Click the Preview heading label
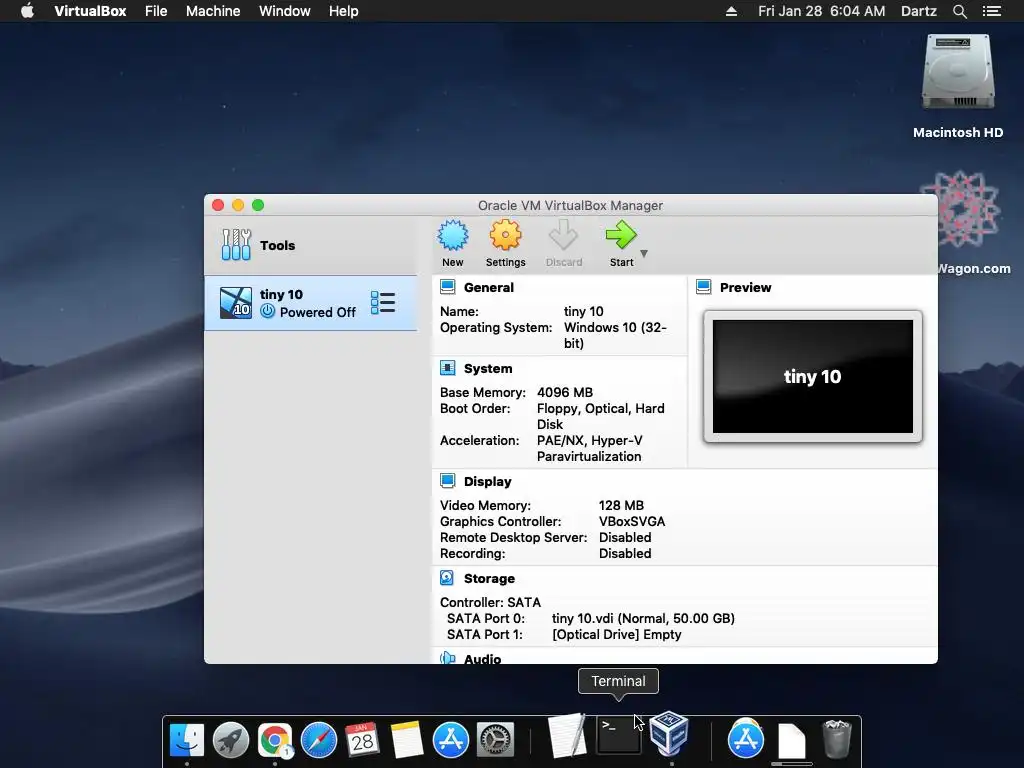1024x768 pixels. pos(745,287)
